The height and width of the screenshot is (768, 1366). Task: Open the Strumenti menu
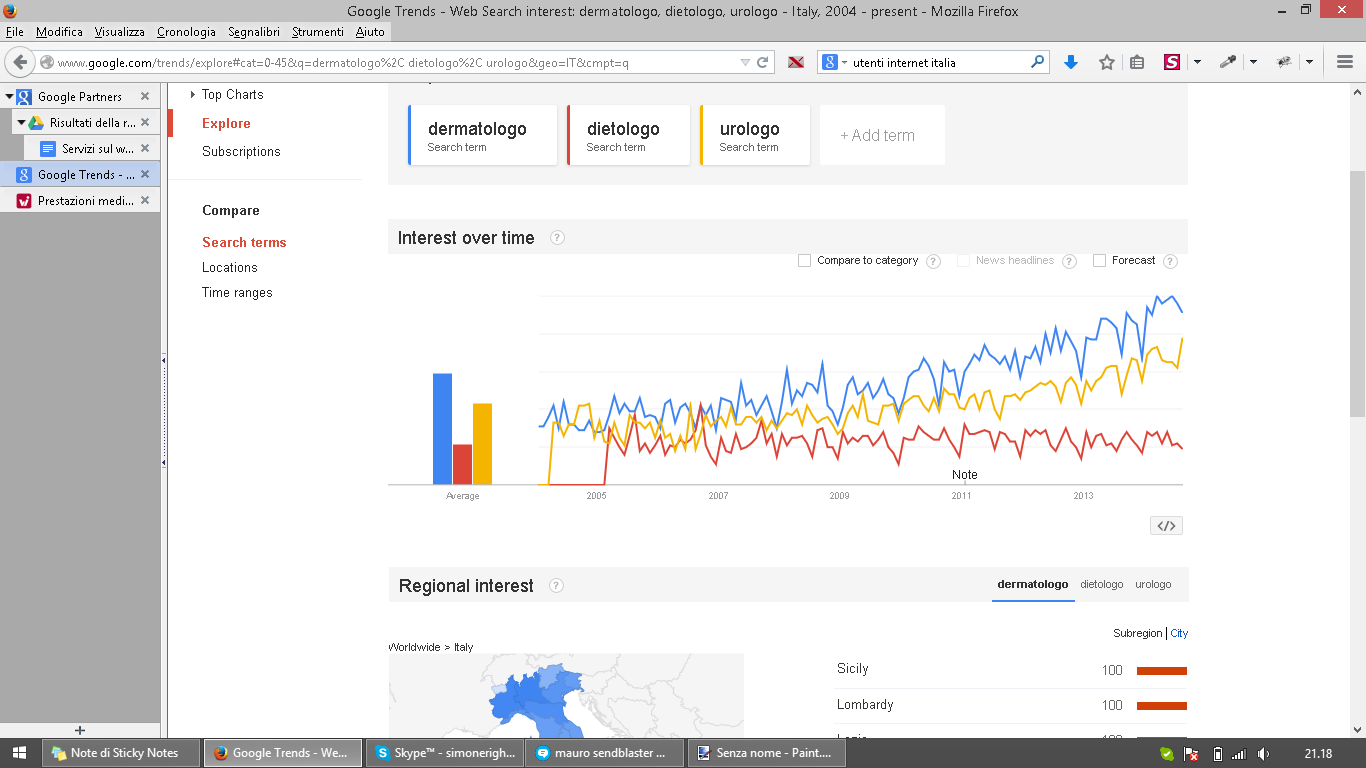[318, 32]
